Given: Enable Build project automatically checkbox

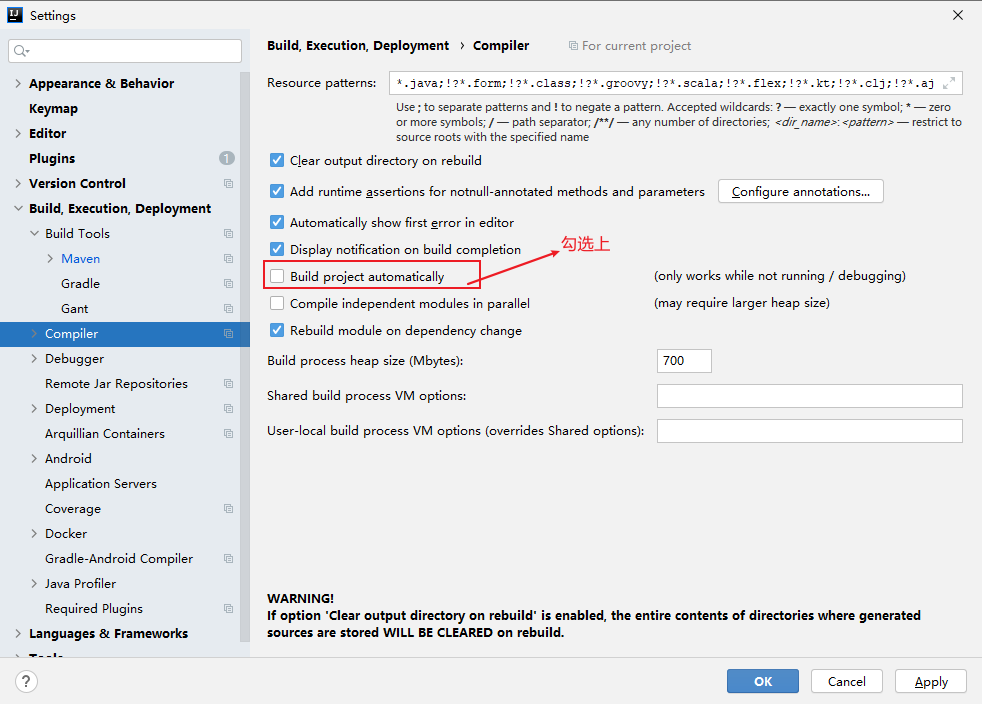Looking at the screenshot, I should pos(277,276).
